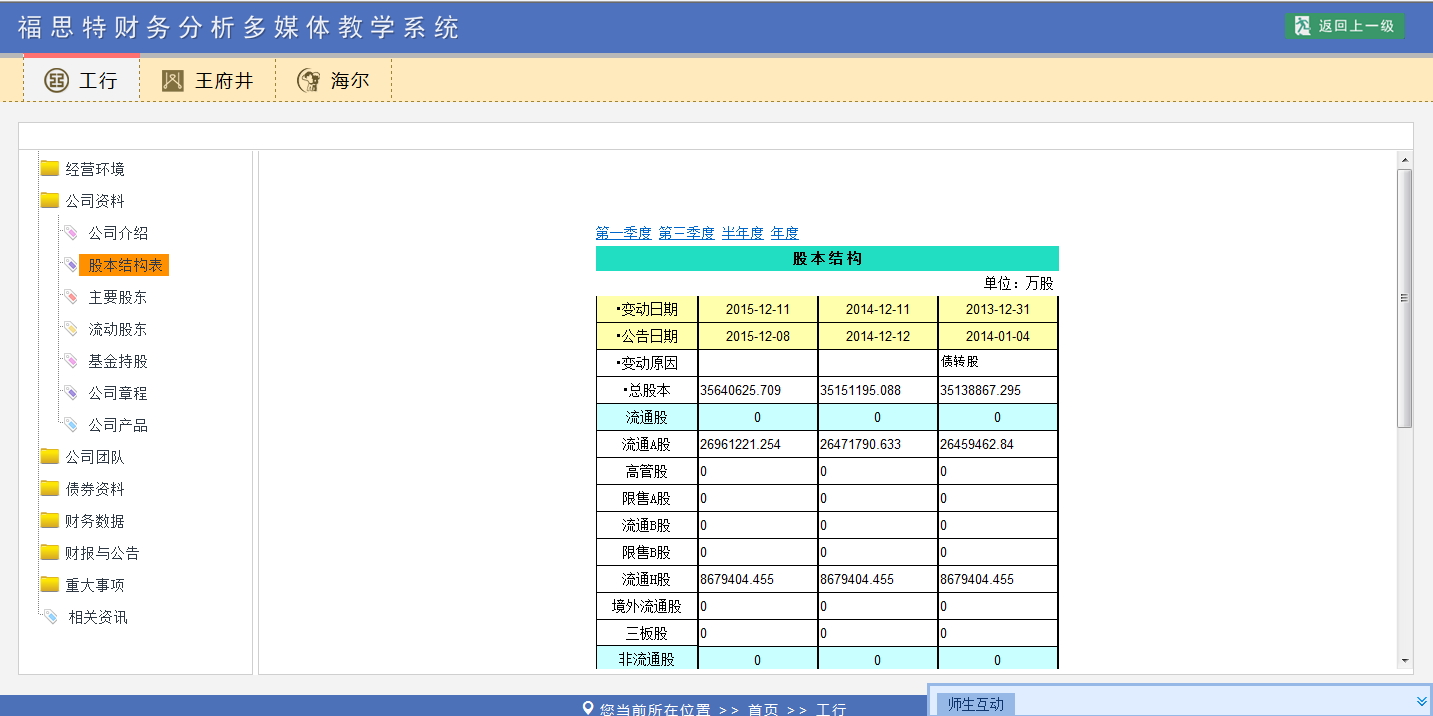Click the 26471790.633 流通A股 cell
The height and width of the screenshot is (716, 1433).
point(878,444)
